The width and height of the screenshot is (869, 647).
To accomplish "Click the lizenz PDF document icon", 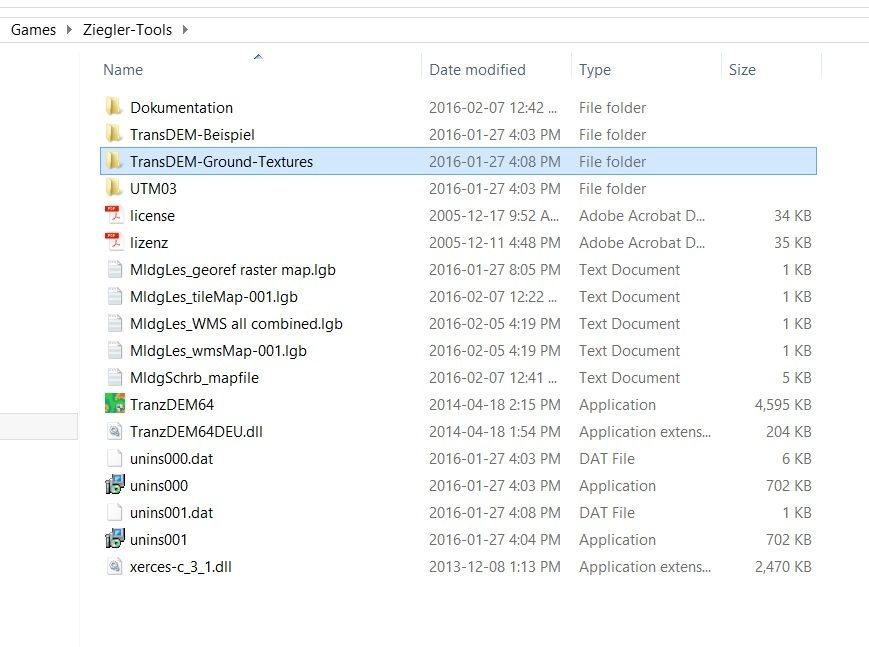I will (114, 243).
